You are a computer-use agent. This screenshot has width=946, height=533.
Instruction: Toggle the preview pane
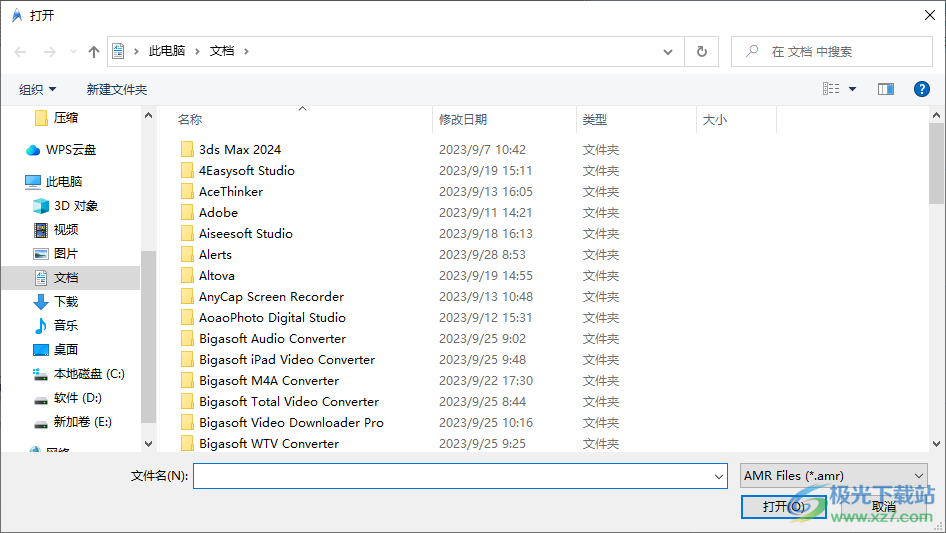coord(886,89)
